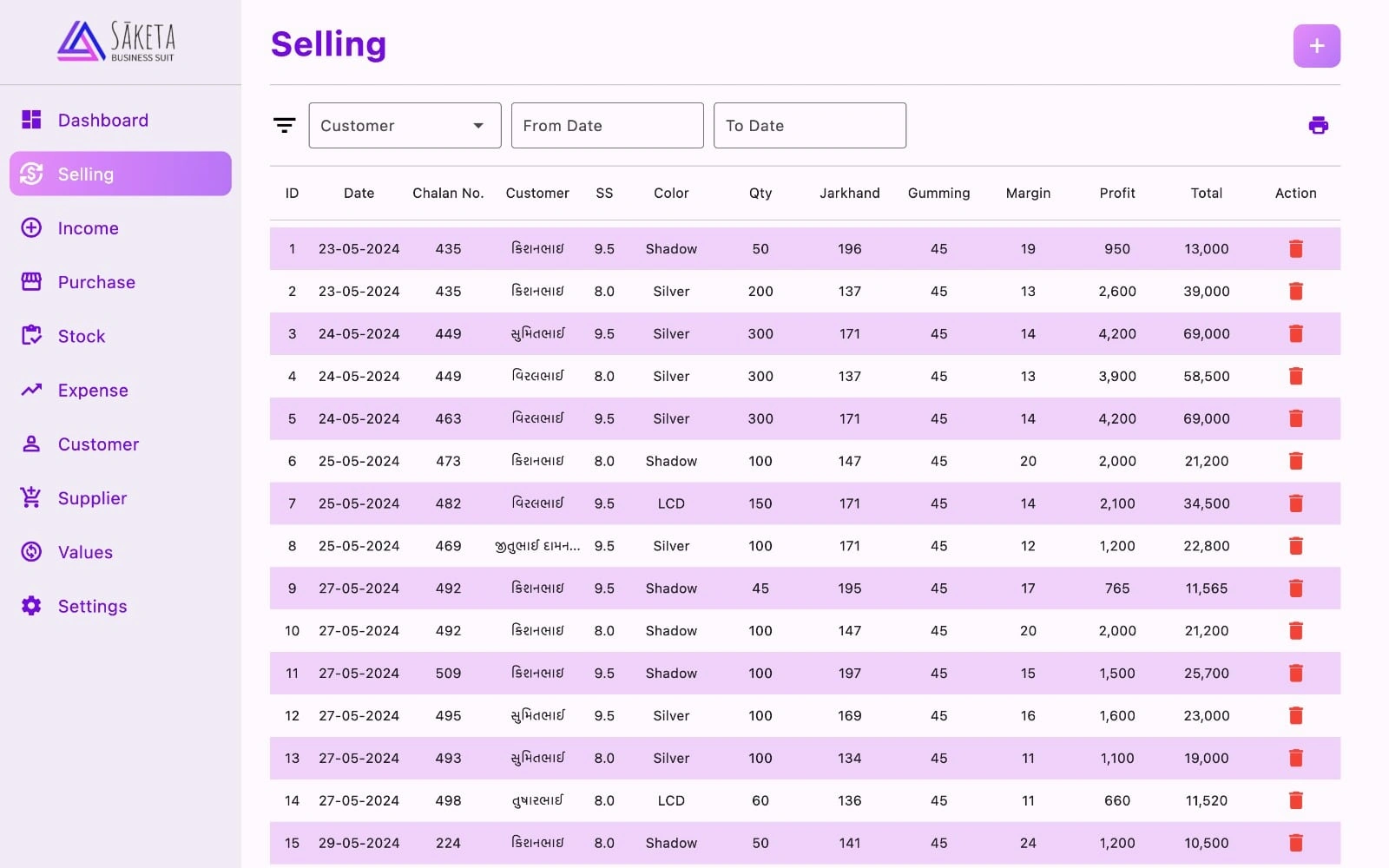Delete row ID 8
This screenshot has height=868, width=1389.
(x=1295, y=546)
